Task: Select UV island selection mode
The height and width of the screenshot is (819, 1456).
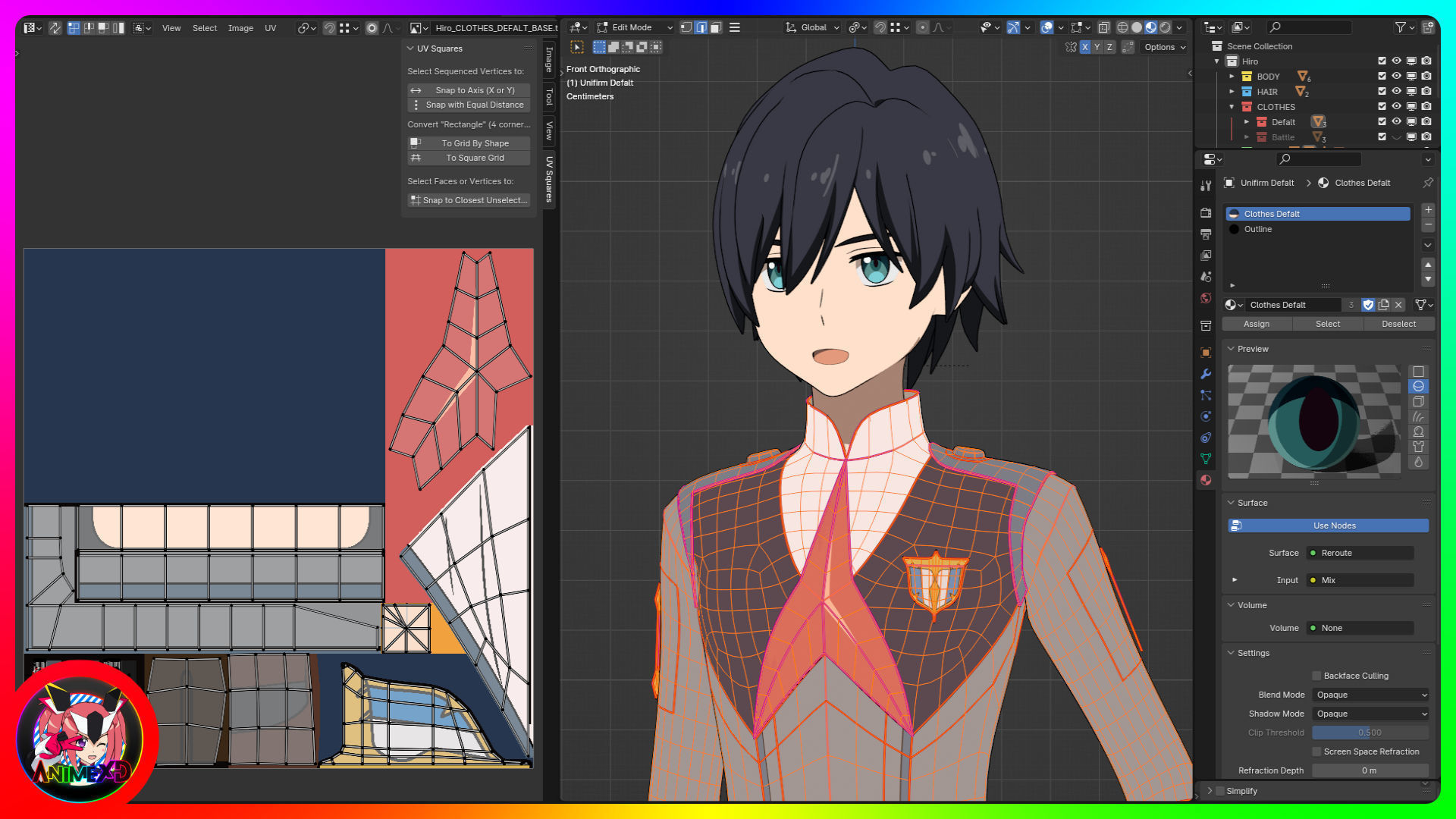Action: pos(118,28)
